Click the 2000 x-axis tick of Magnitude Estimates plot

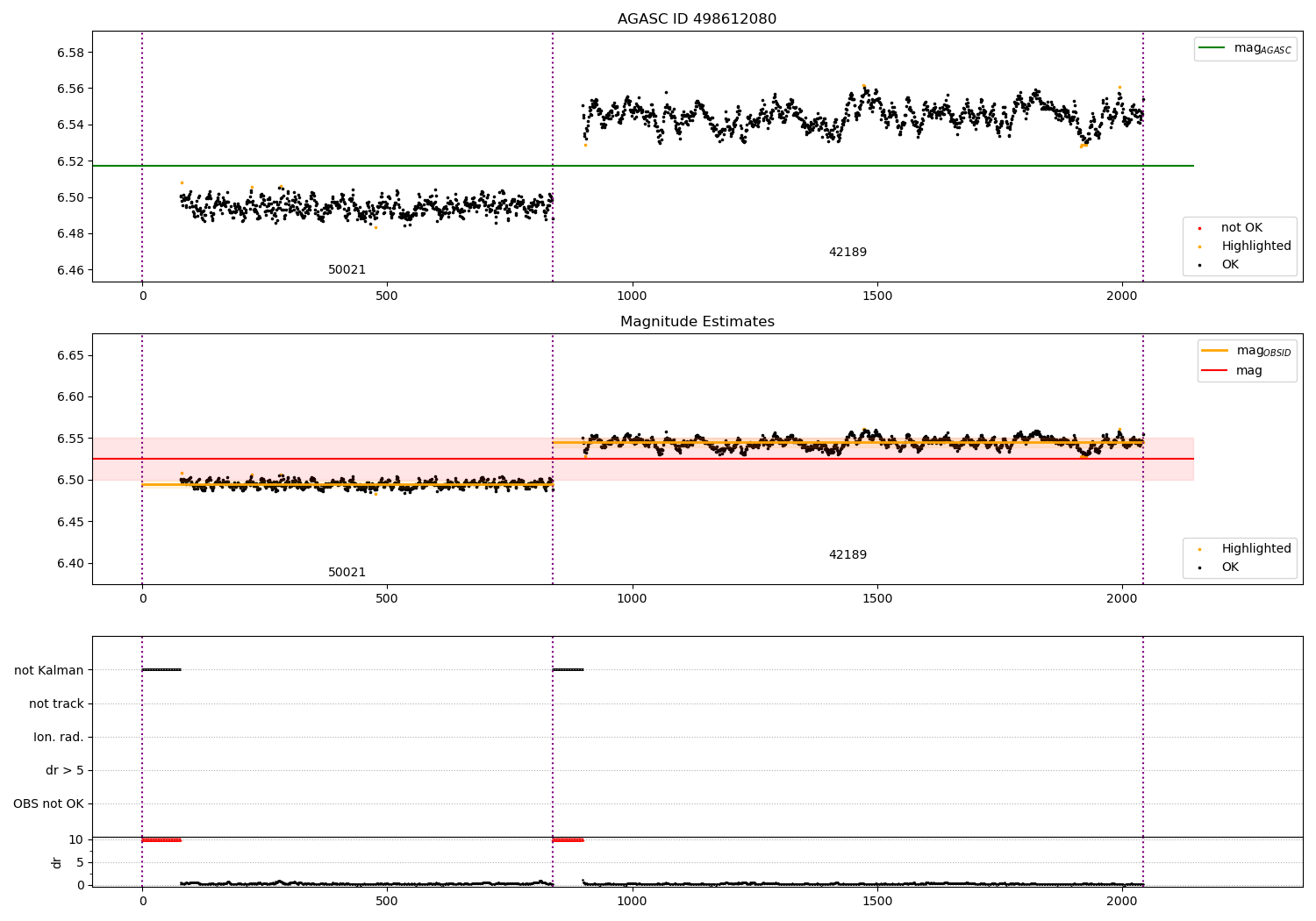[x=1121, y=599]
